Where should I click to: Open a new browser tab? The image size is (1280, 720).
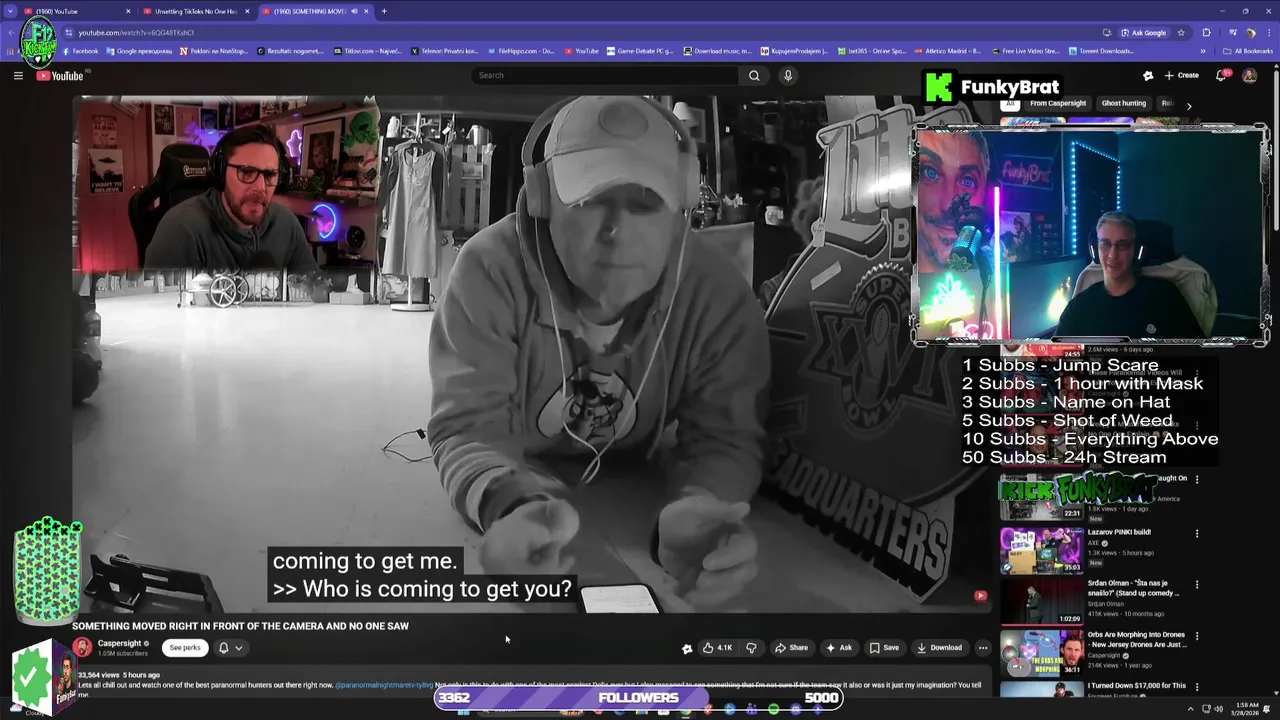[x=384, y=11]
